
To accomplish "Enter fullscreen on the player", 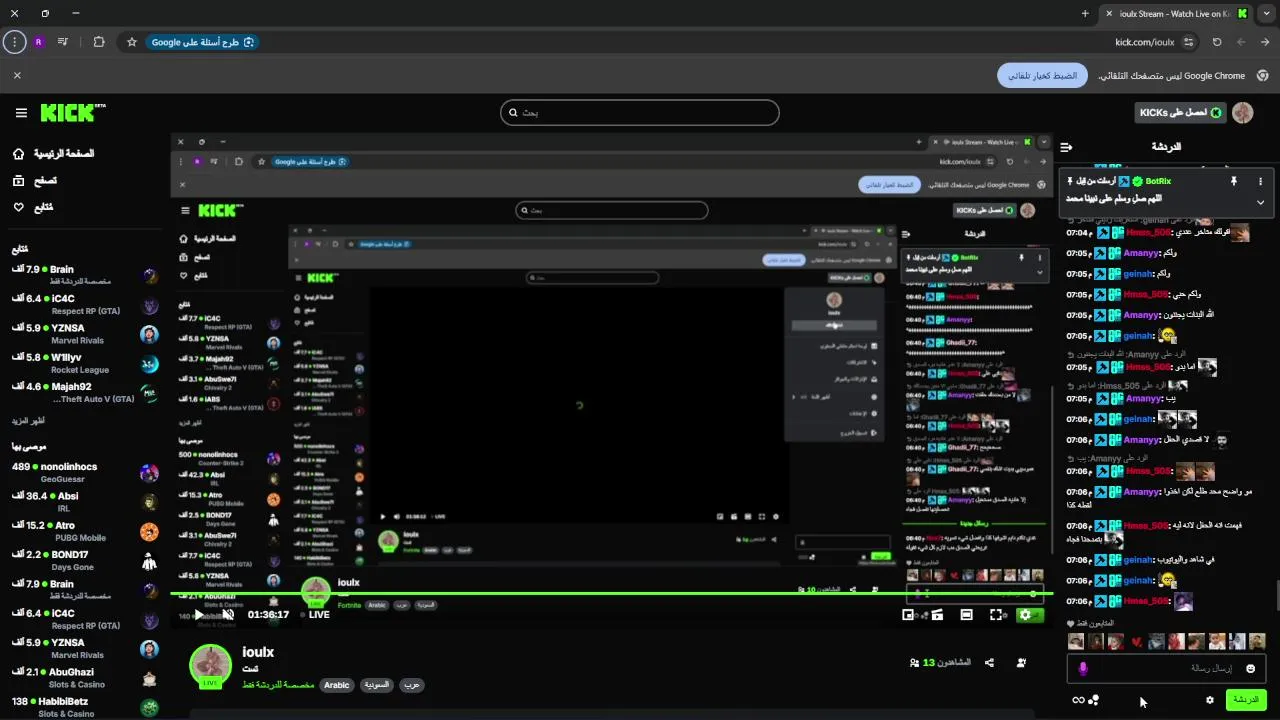I will pyautogui.click(x=996, y=615).
